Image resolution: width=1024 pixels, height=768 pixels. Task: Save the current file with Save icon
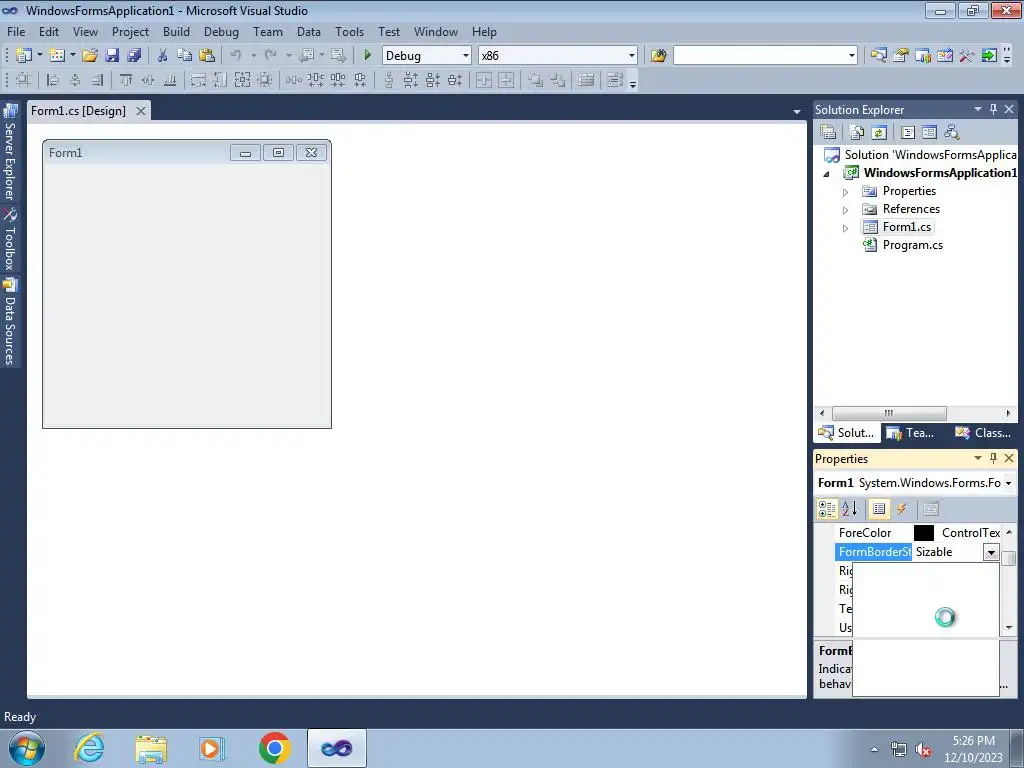[x=112, y=56]
